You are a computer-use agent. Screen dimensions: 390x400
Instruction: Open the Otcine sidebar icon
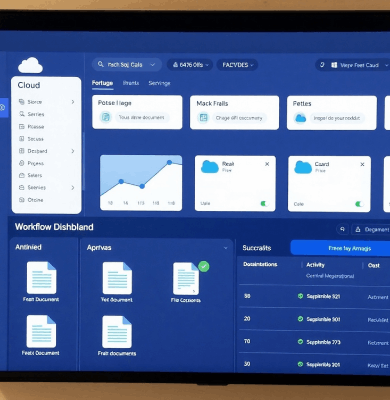(x=22, y=200)
